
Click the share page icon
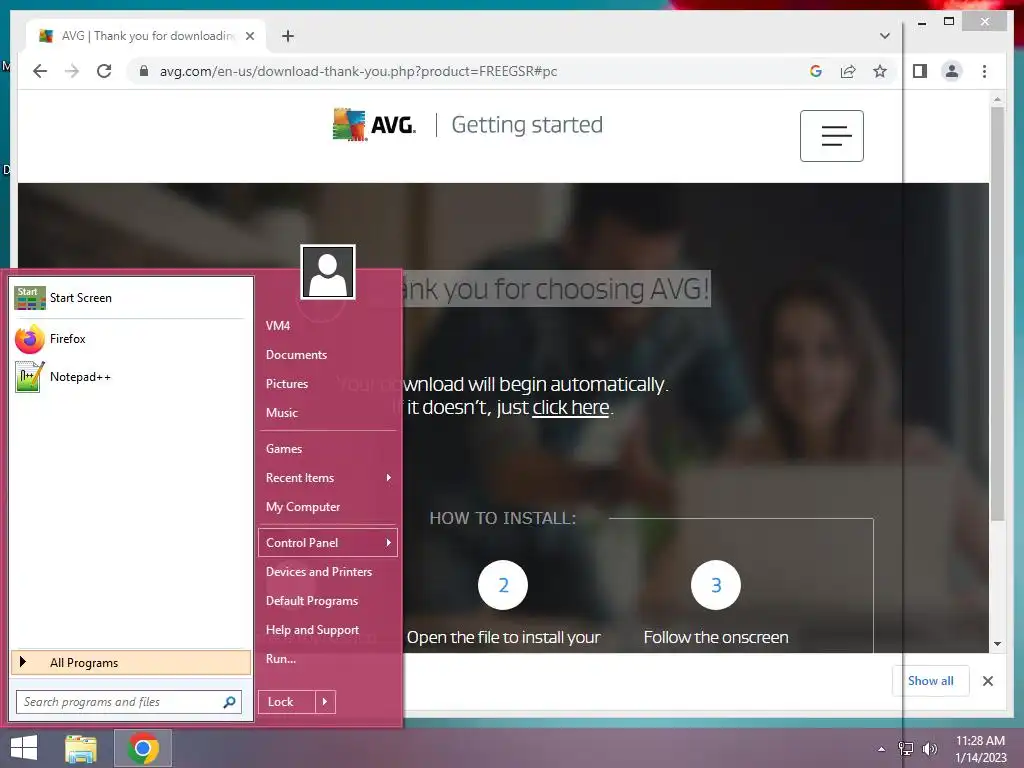click(x=848, y=71)
